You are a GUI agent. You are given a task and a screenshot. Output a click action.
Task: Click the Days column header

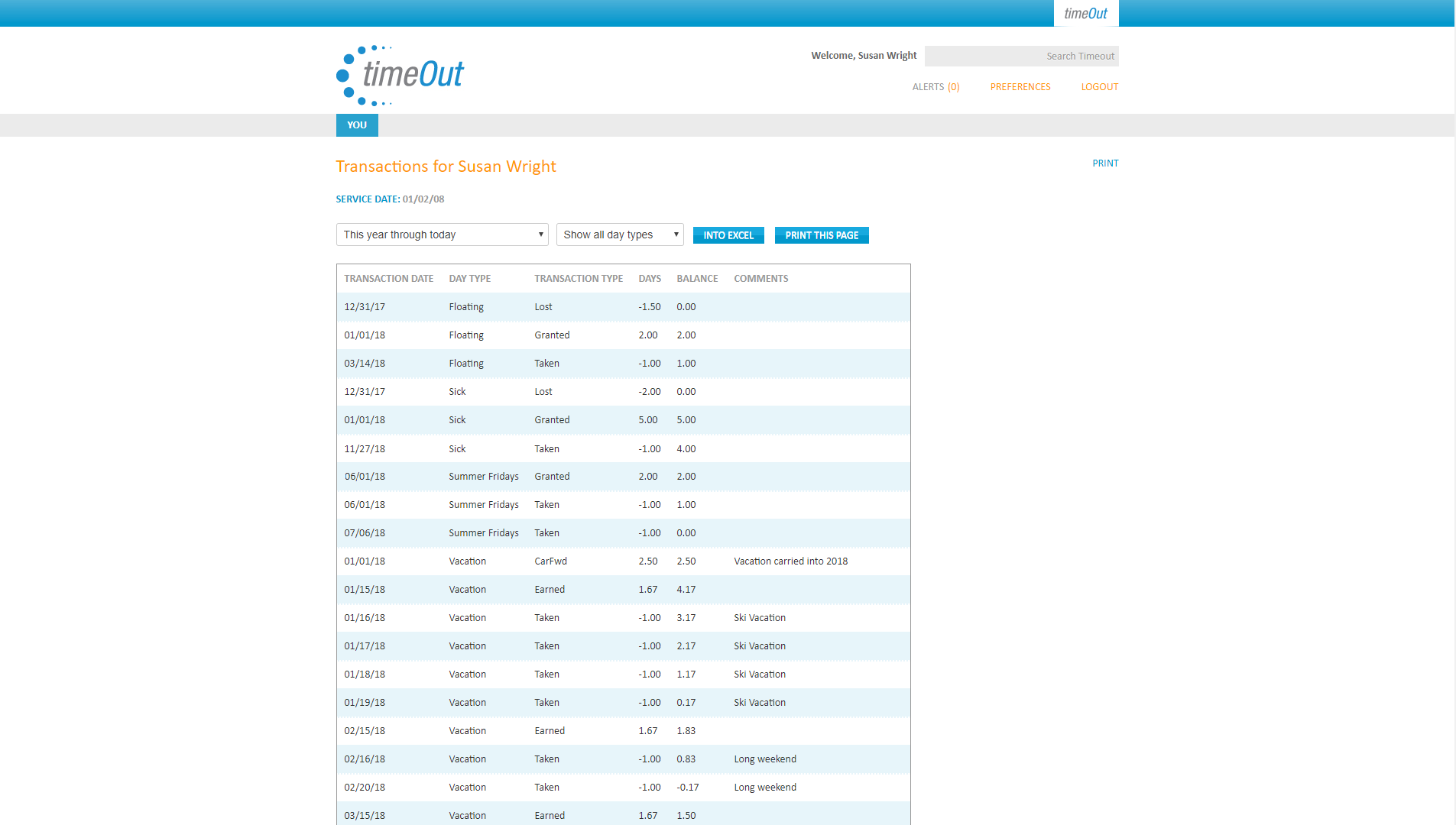coord(650,279)
